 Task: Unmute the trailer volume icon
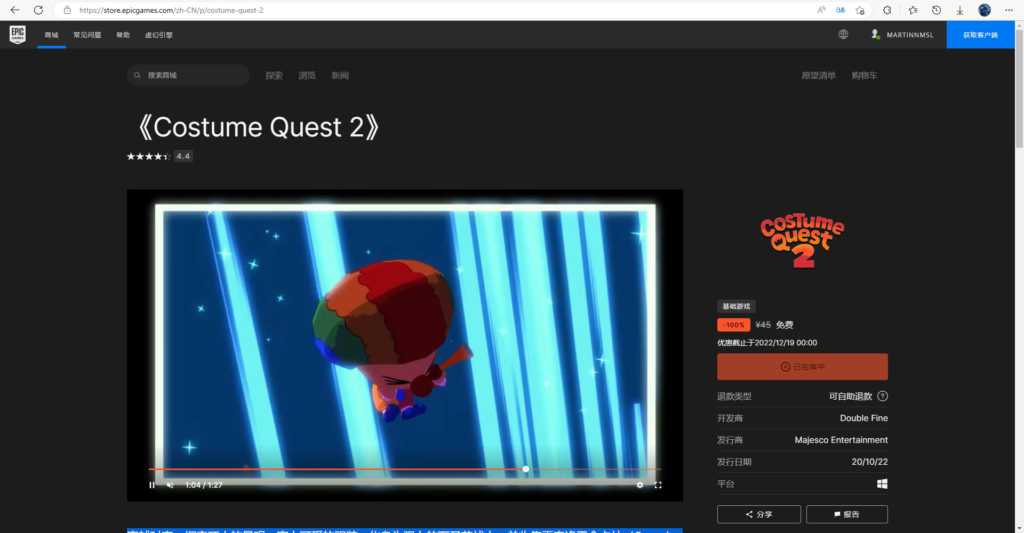pyautogui.click(x=170, y=485)
